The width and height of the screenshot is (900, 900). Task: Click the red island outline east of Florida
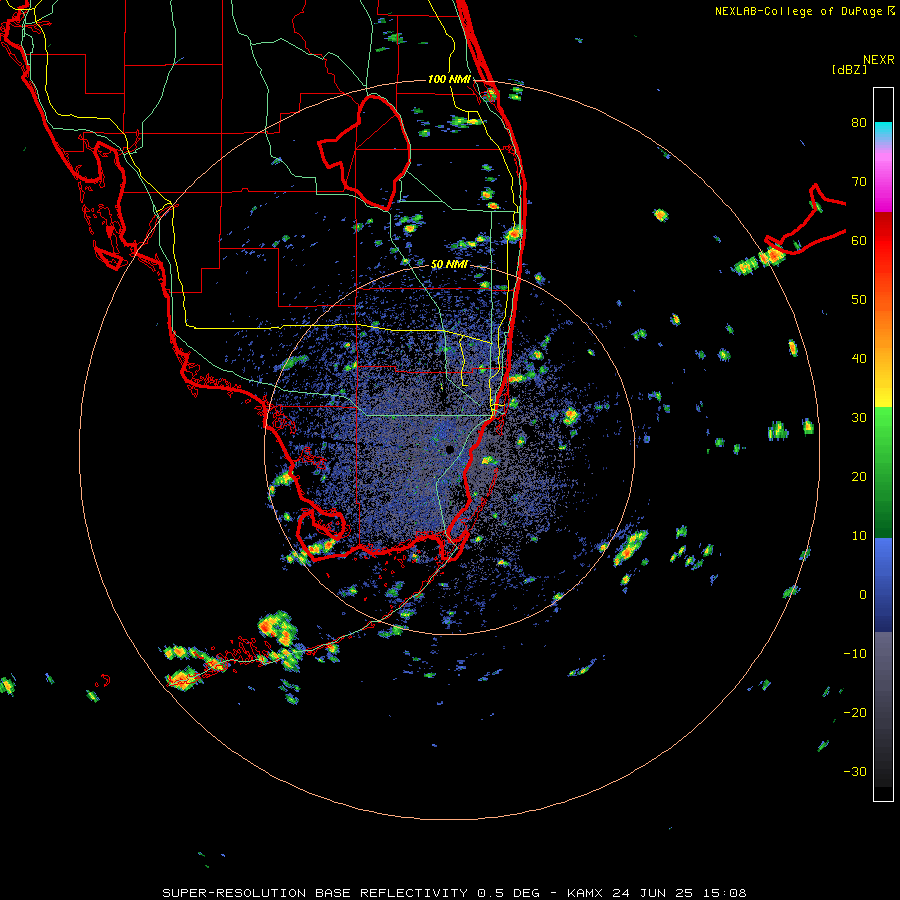(805, 221)
